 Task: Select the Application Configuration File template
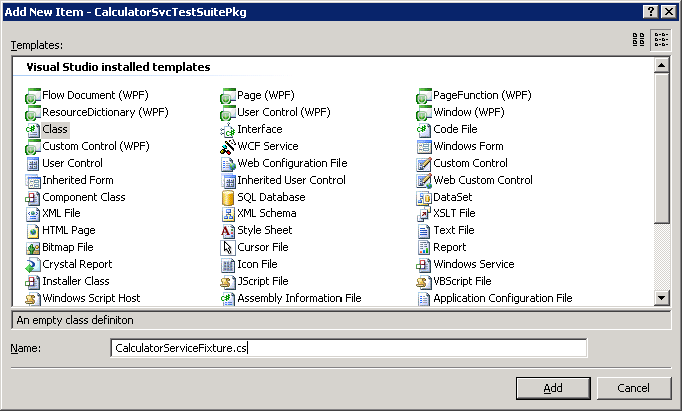(x=495, y=298)
